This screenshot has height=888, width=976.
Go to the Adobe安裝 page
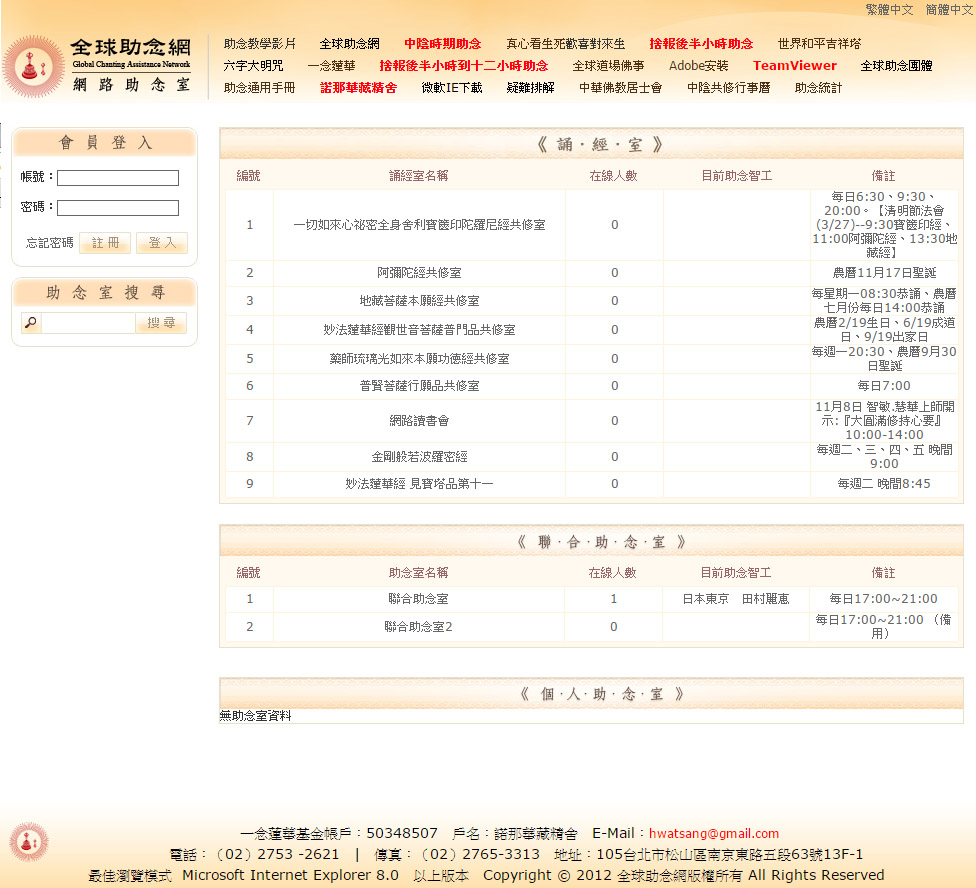pyautogui.click(x=698, y=66)
